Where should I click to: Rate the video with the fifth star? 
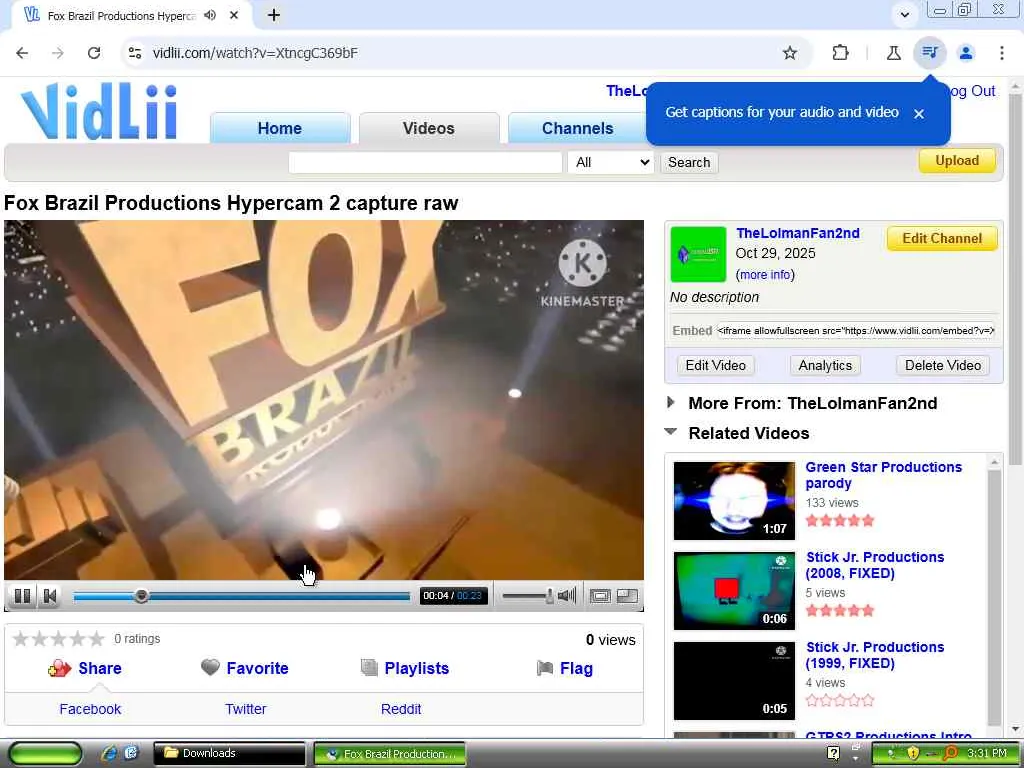[97, 638]
